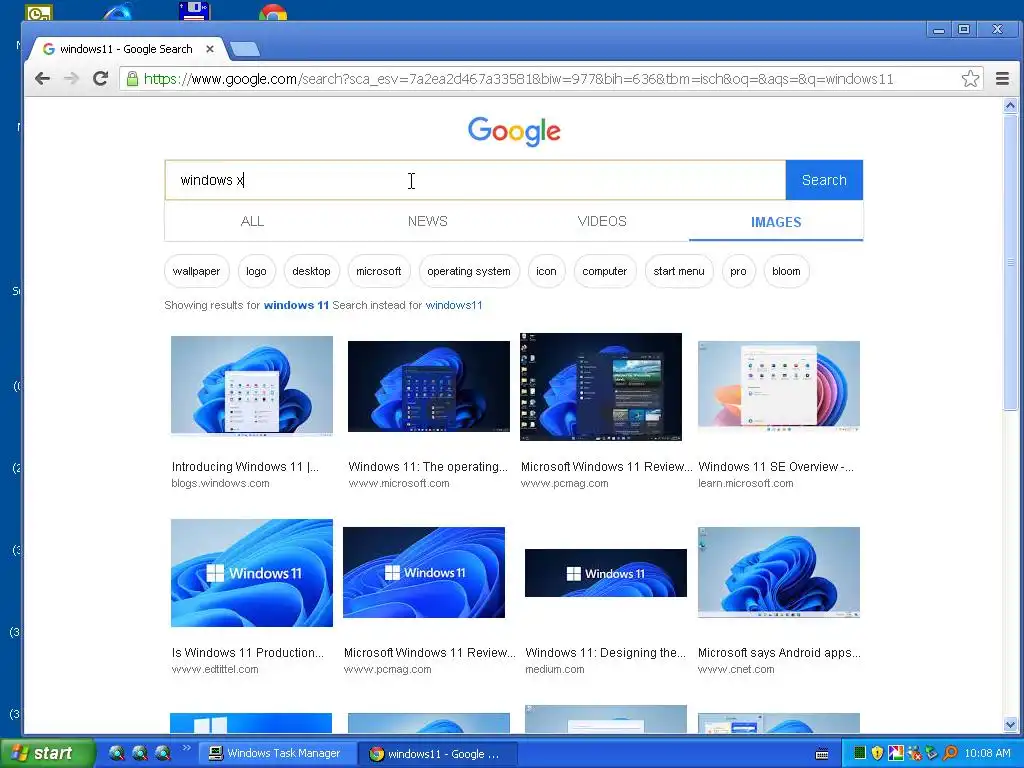Open floppy disk desktop icon behind the browser
Viewport: 1024px width, 768px height.
[193, 10]
